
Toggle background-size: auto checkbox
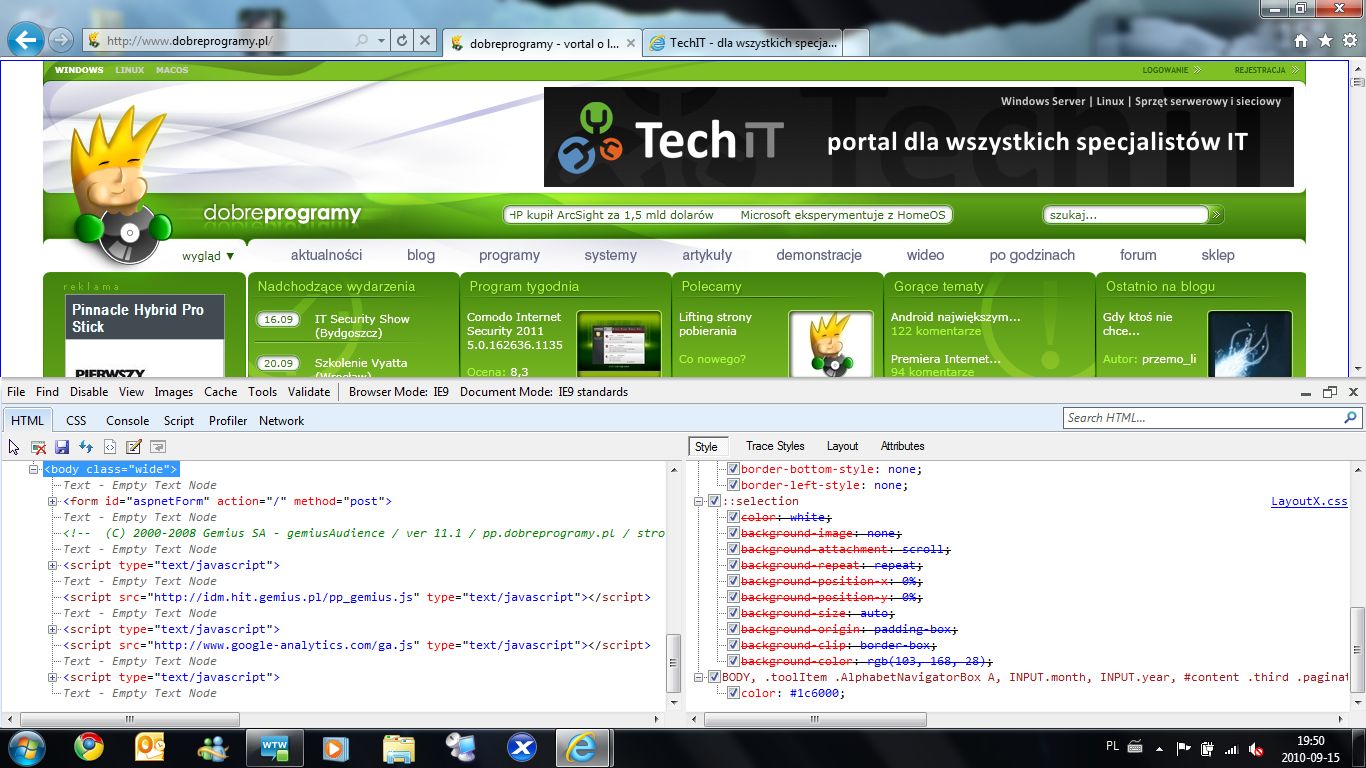[733, 613]
